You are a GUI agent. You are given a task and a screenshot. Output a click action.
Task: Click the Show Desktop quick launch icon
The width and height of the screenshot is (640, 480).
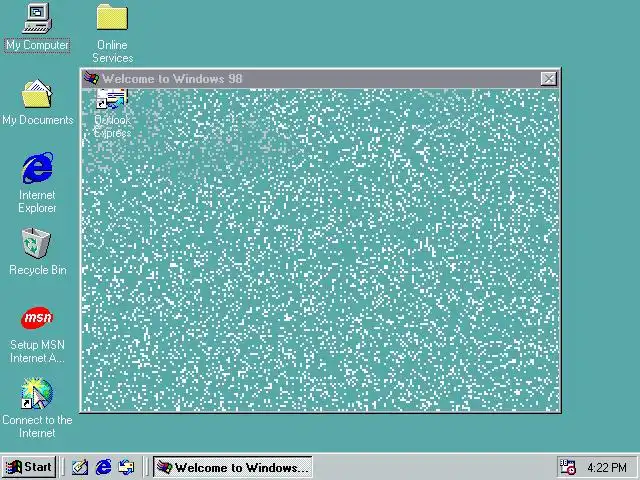80,467
